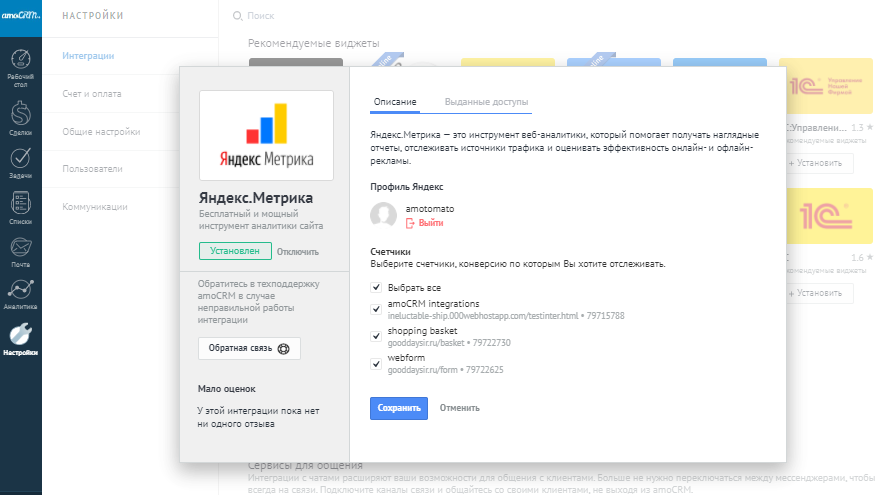Click the search magnifier icon
The height and width of the screenshot is (495, 877).
237,16
